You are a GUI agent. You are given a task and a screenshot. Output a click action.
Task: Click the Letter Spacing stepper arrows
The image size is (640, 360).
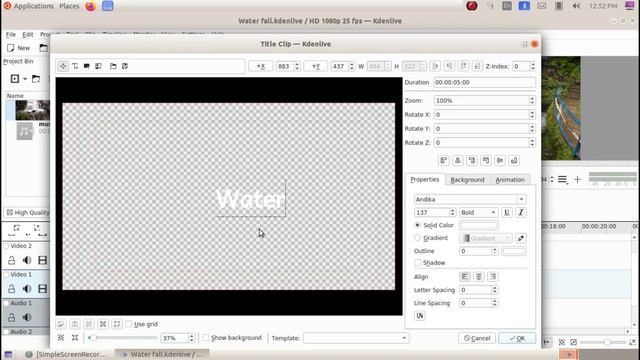[x=495, y=290]
